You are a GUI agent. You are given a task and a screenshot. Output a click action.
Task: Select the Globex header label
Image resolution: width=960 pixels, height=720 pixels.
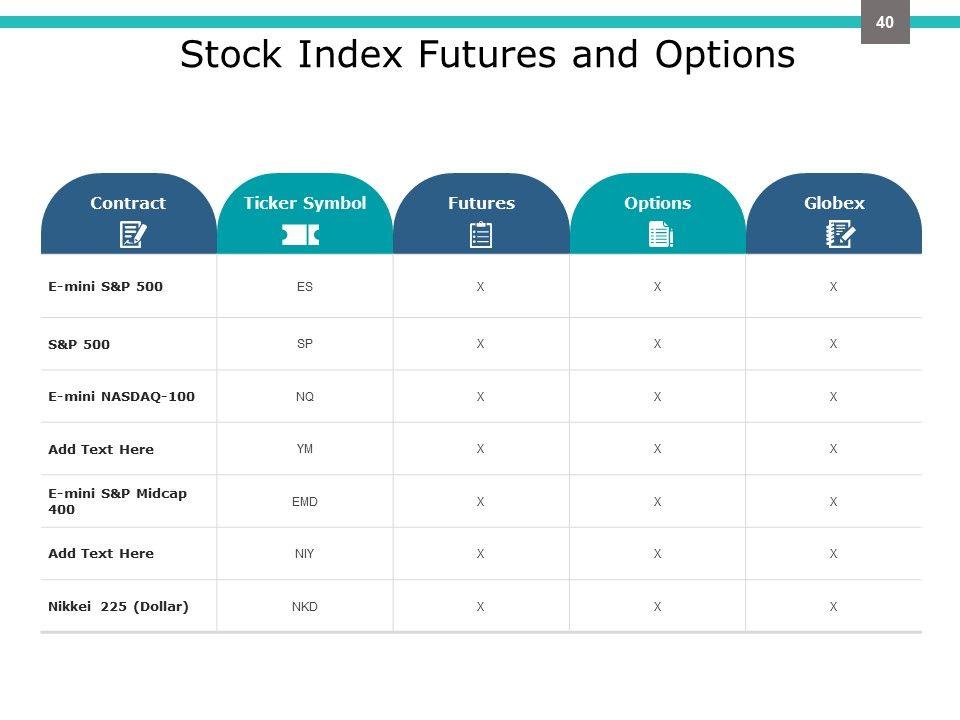click(x=834, y=203)
